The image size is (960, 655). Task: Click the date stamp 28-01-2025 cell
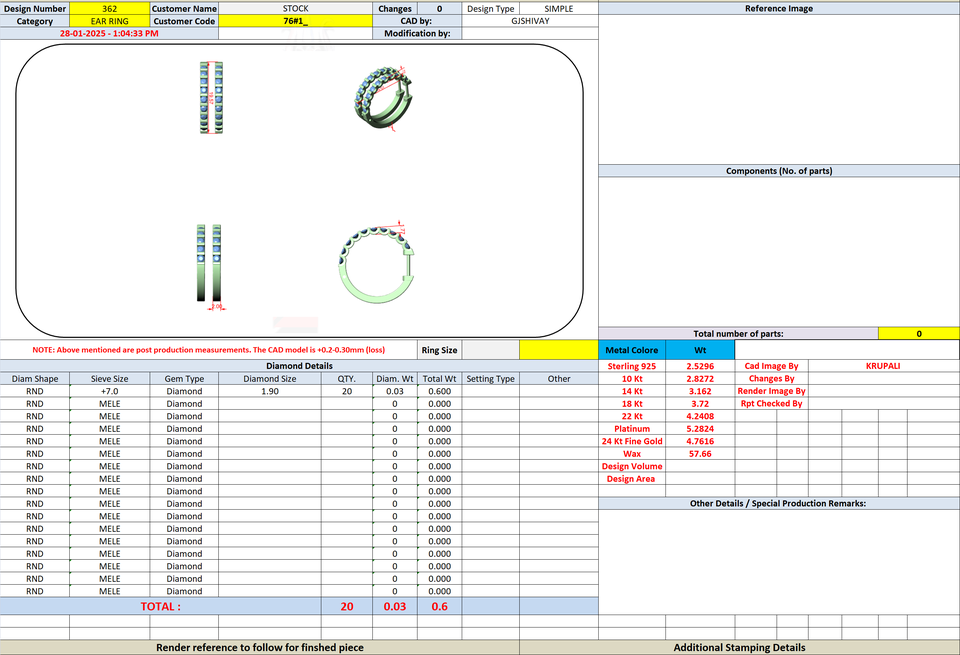coord(109,34)
